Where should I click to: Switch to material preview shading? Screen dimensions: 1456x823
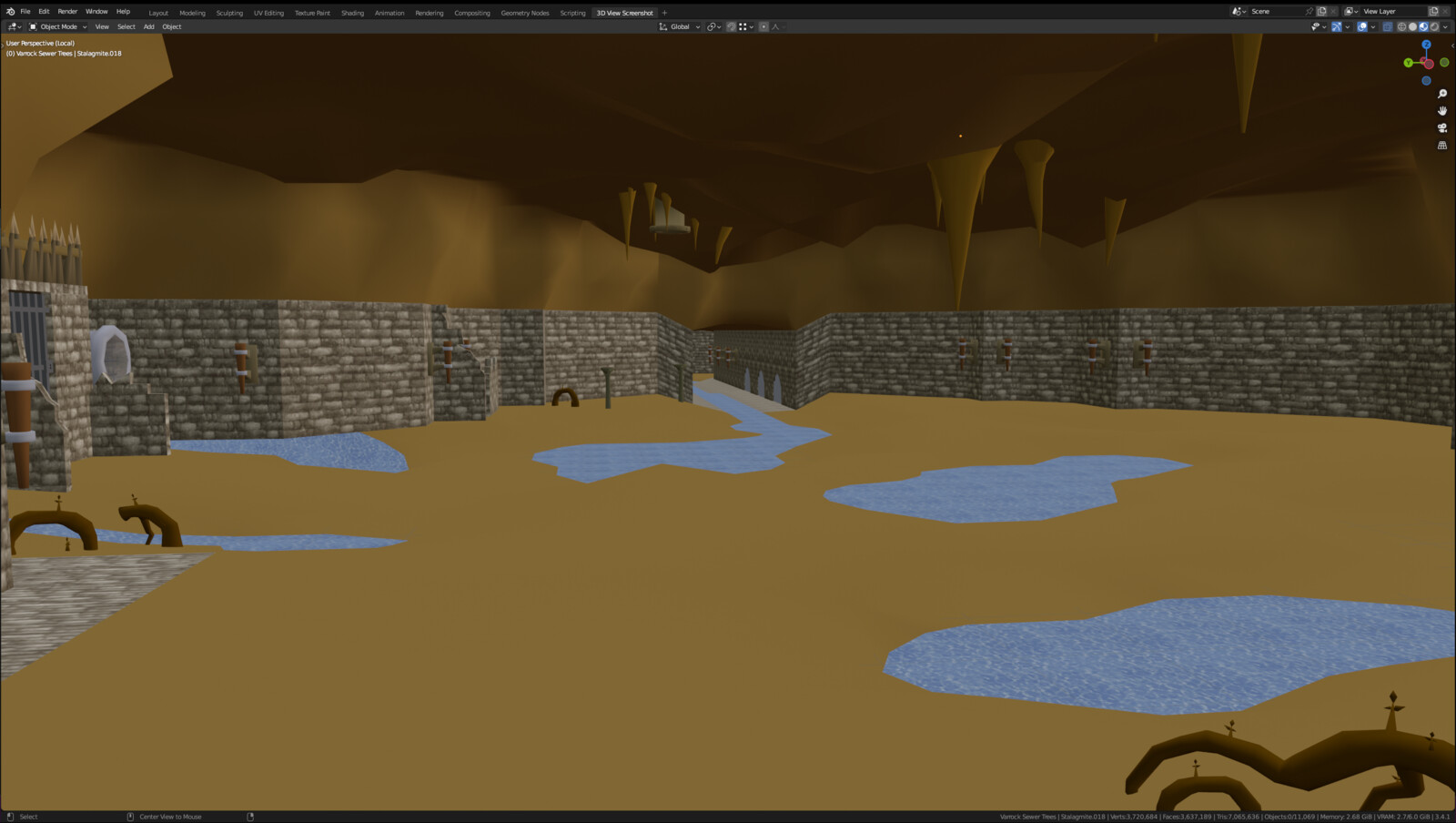1423,26
